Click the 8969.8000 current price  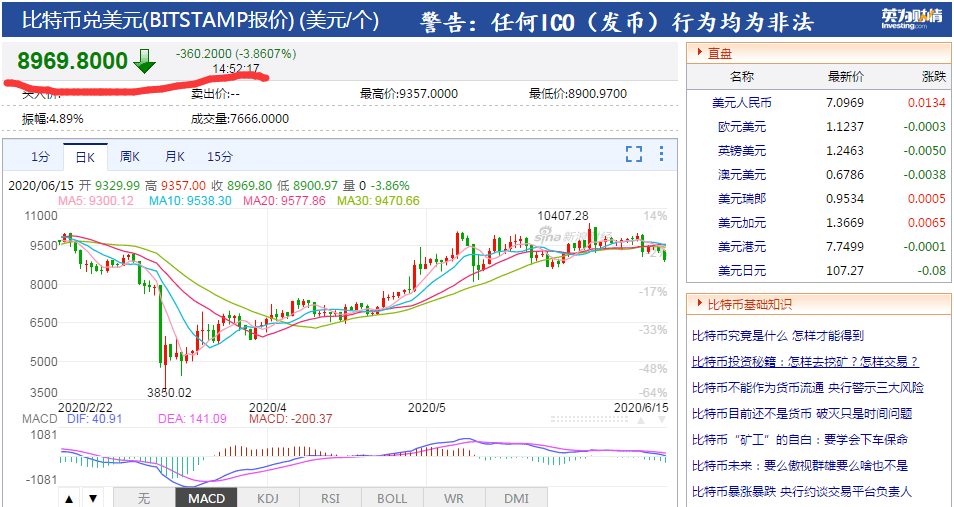click(72, 61)
